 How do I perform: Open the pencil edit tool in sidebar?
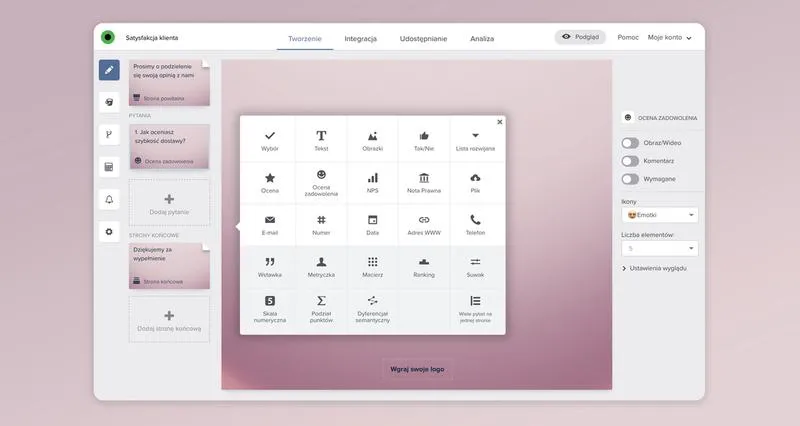tap(109, 70)
